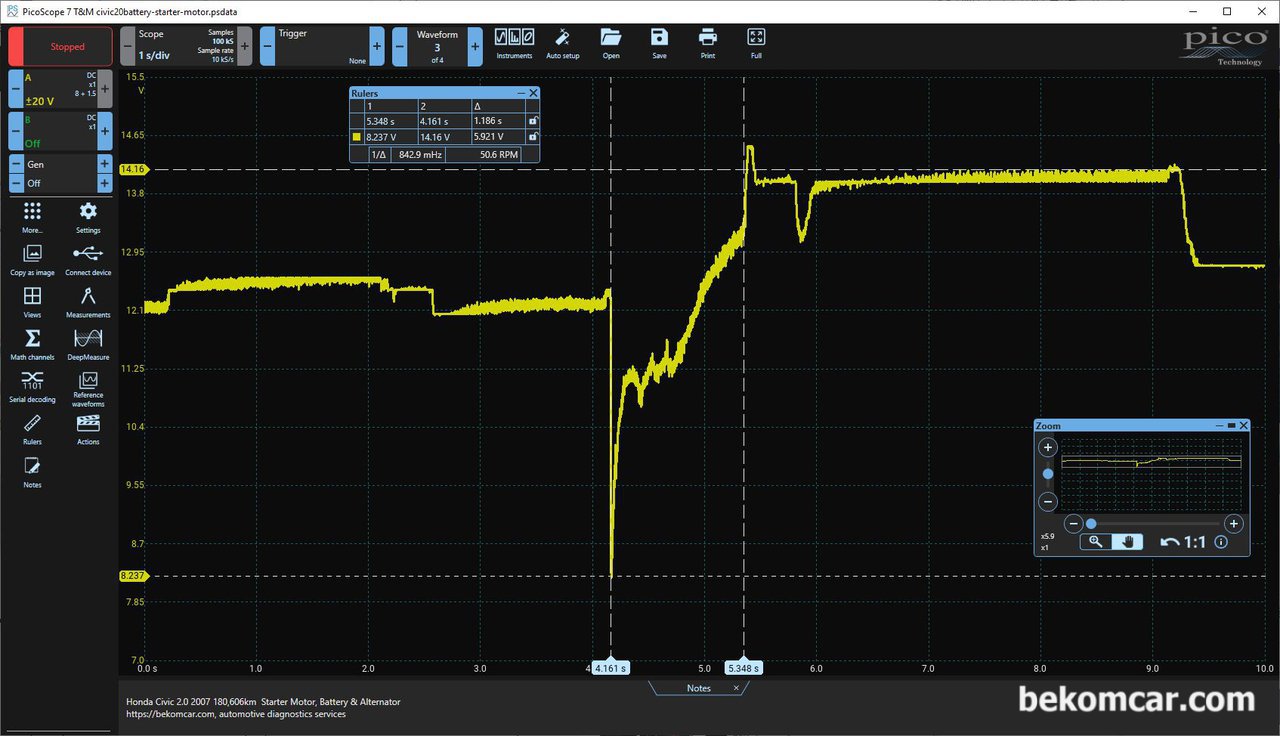
Task: Open a waveform file
Action: (x=611, y=43)
